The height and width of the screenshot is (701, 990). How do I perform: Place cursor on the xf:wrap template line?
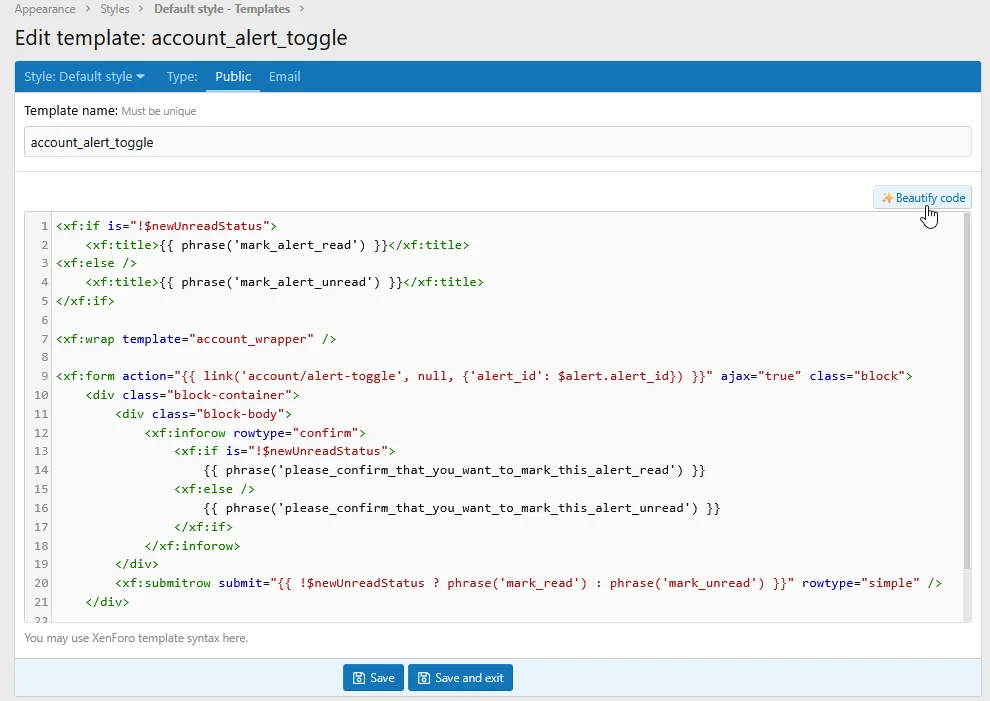coord(196,339)
